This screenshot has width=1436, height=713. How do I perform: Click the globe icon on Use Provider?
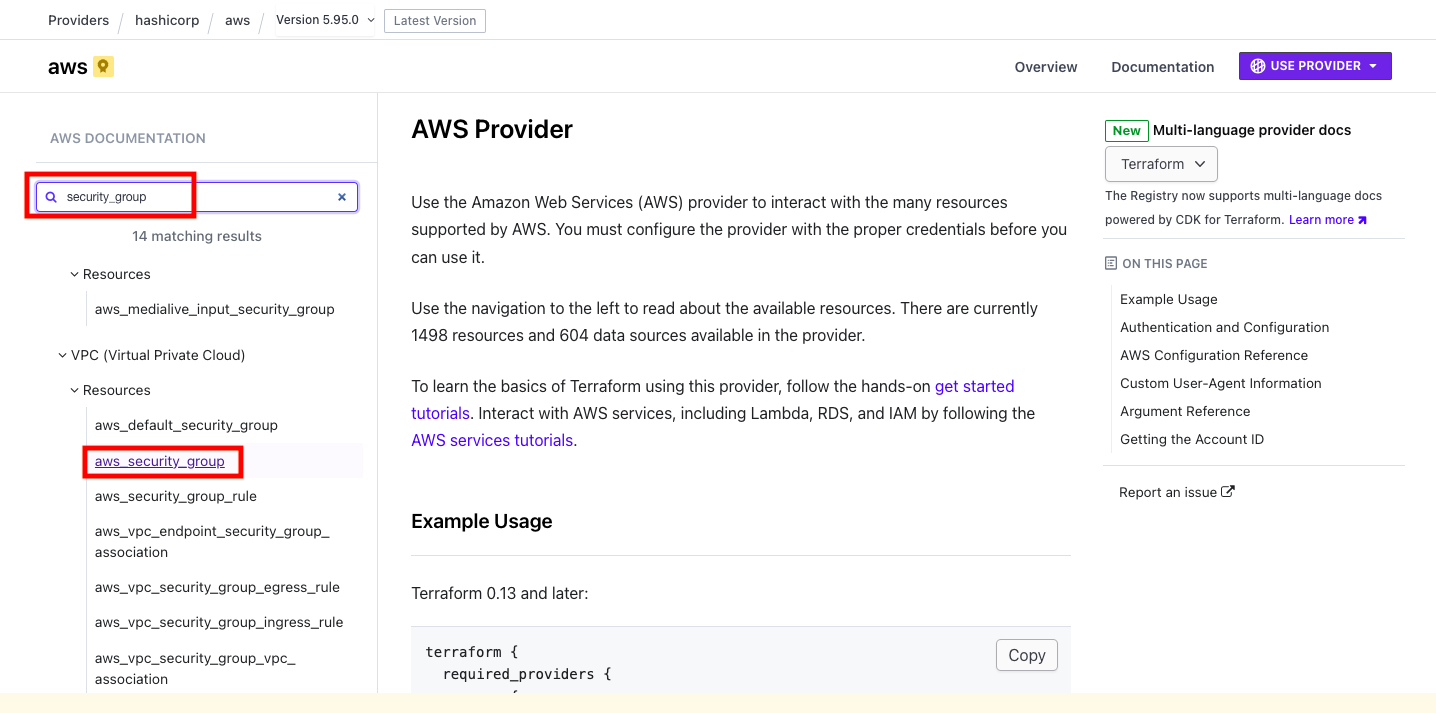coord(1257,66)
